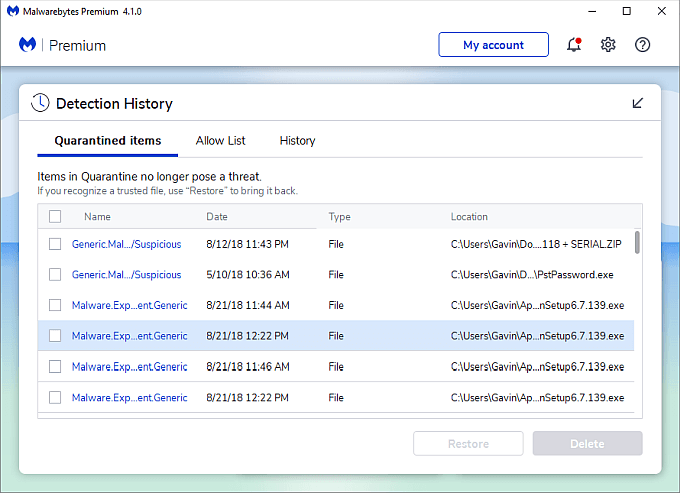
Task: Open settings via the gear icon
Action: [x=608, y=45]
